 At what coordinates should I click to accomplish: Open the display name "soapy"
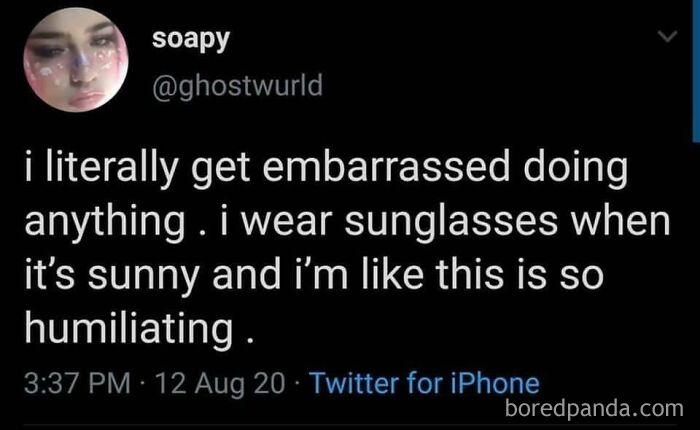191,39
